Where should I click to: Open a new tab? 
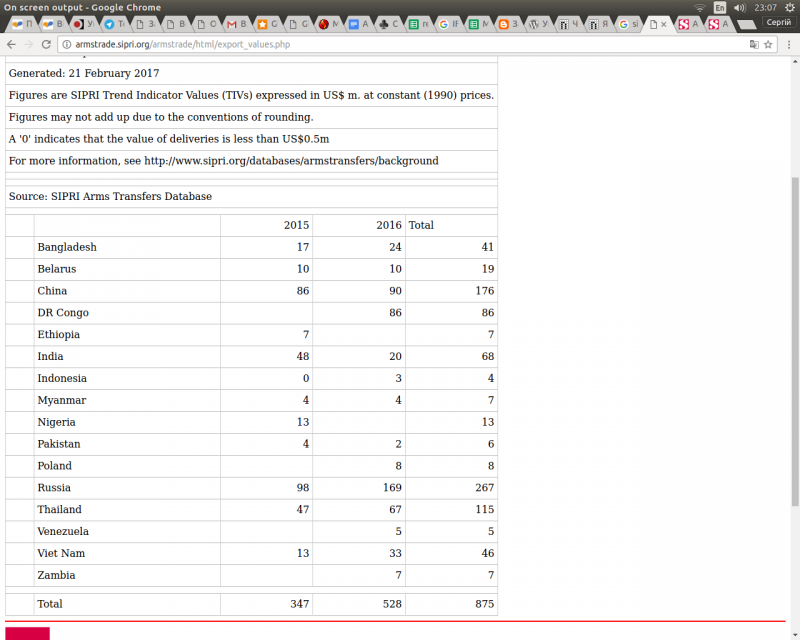pos(745,24)
